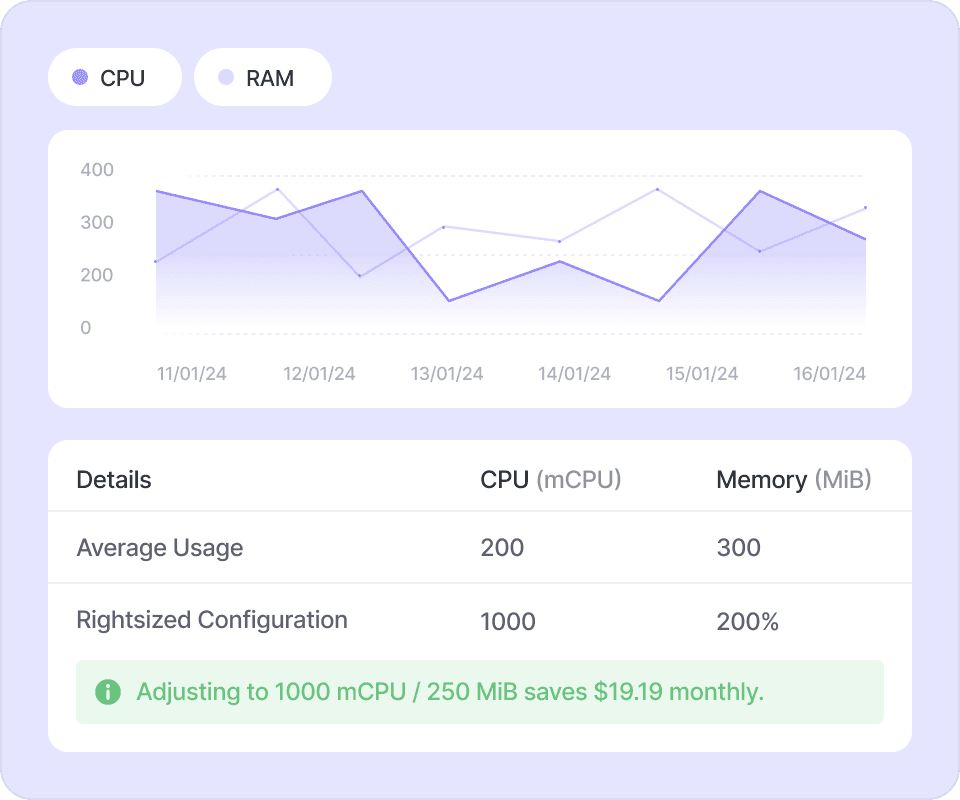Viewport: 960px width, 800px height.
Task: Click the 11/01/24 date label
Action: 192,374
